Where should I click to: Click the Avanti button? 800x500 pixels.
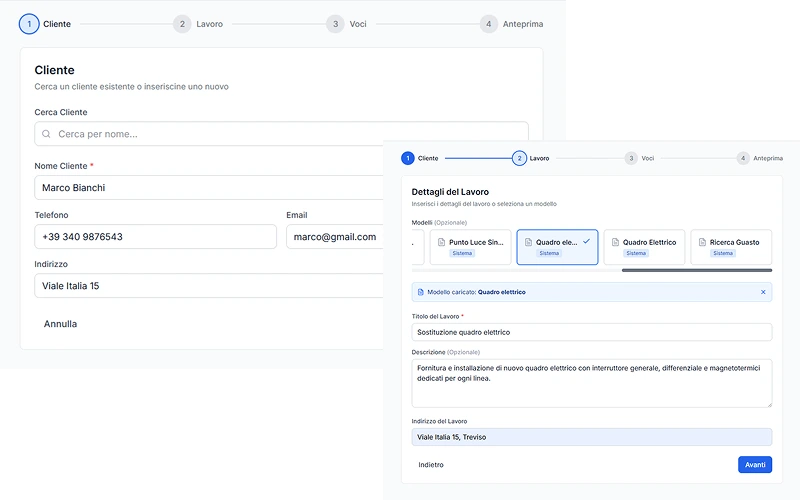click(755, 465)
